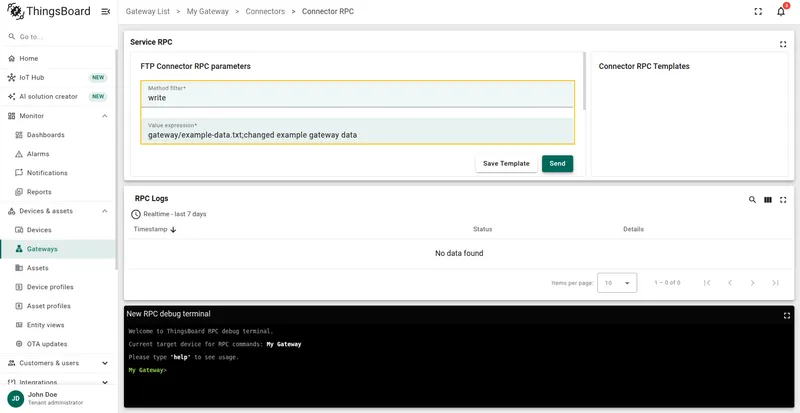
Task: Click the Home icon in sidebar
Action: (12, 59)
